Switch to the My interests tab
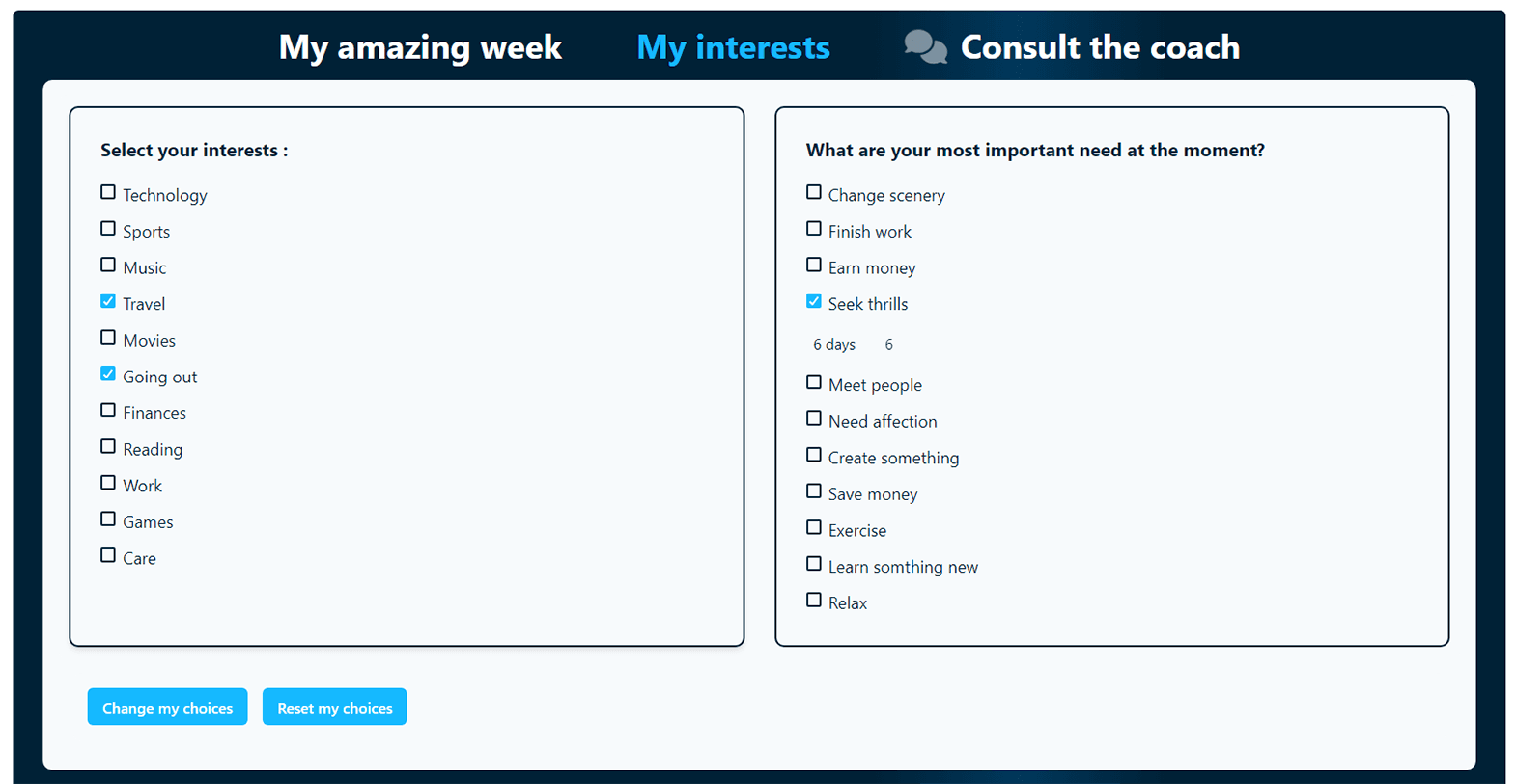This screenshot has height=784, width=1516. pos(733,47)
